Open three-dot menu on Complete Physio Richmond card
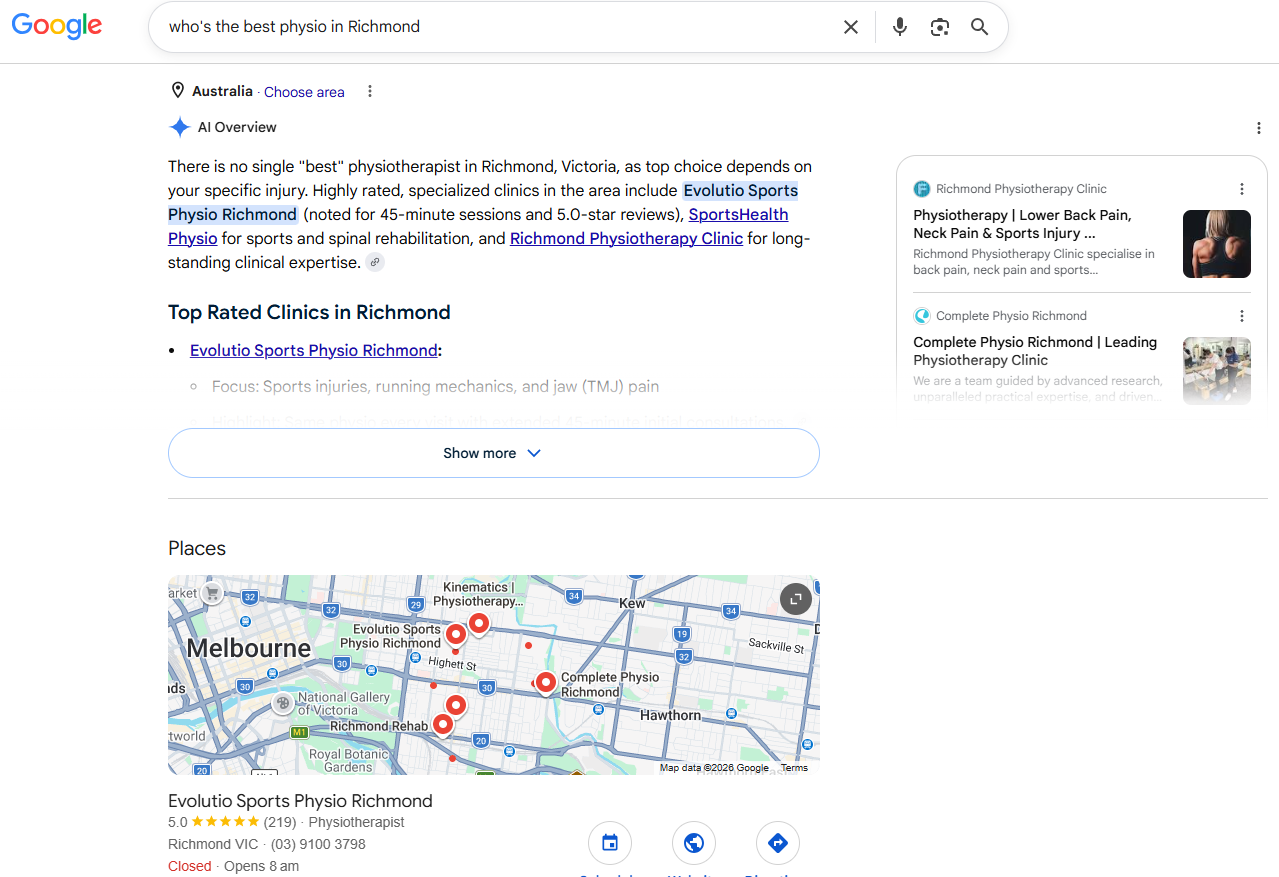 [x=1242, y=316]
